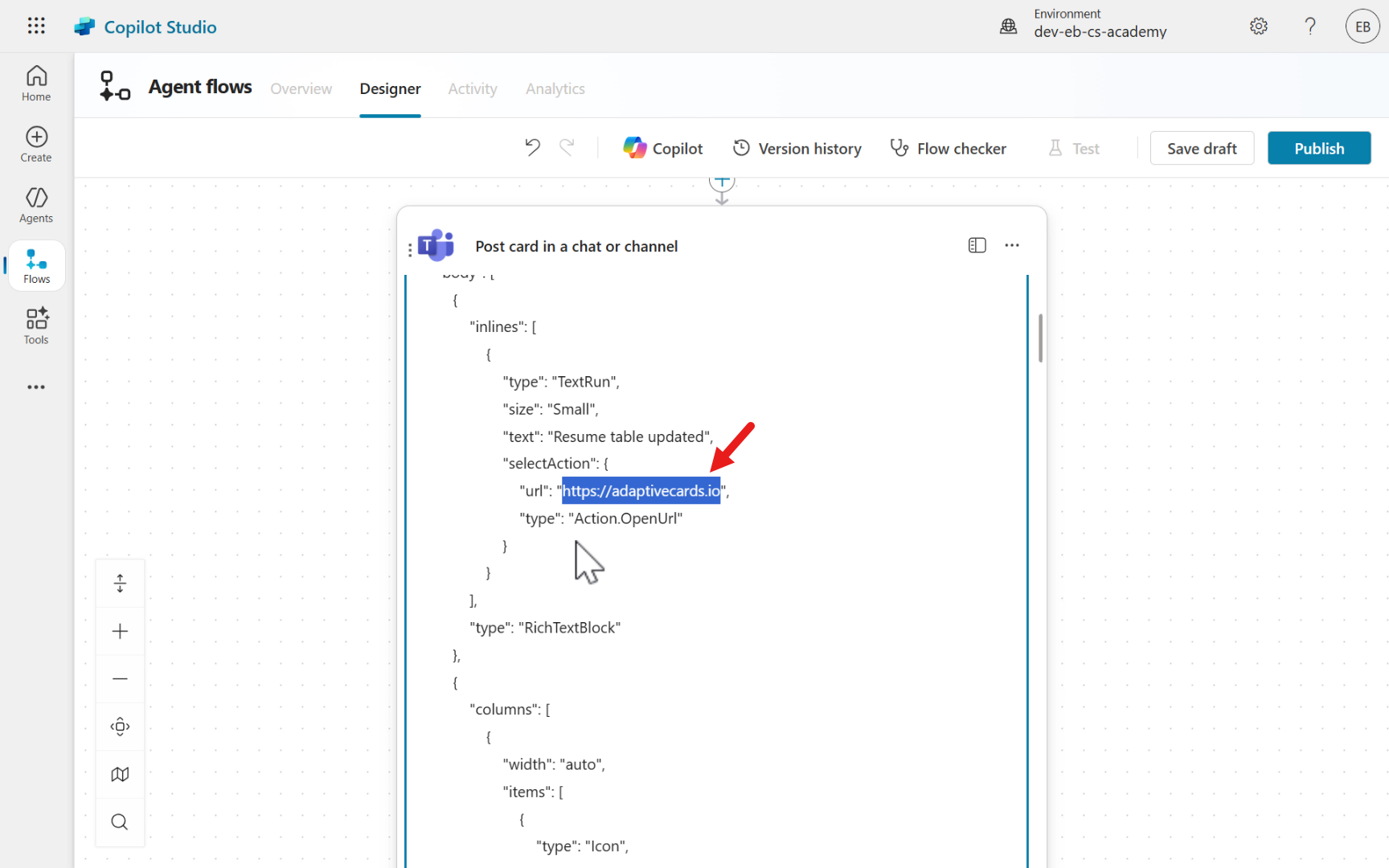Open the app launcher waffle icon
The height and width of the screenshot is (868, 1389).
tap(36, 27)
